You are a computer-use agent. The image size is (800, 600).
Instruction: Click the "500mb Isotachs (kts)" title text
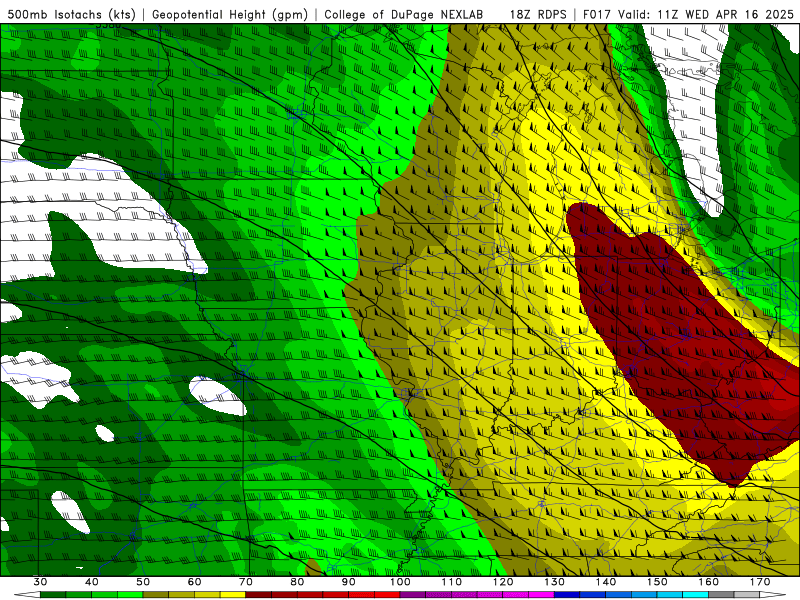point(72,14)
